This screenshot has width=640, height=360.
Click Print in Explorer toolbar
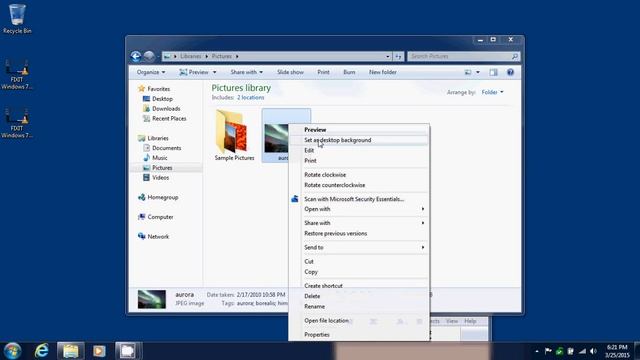[323, 72]
